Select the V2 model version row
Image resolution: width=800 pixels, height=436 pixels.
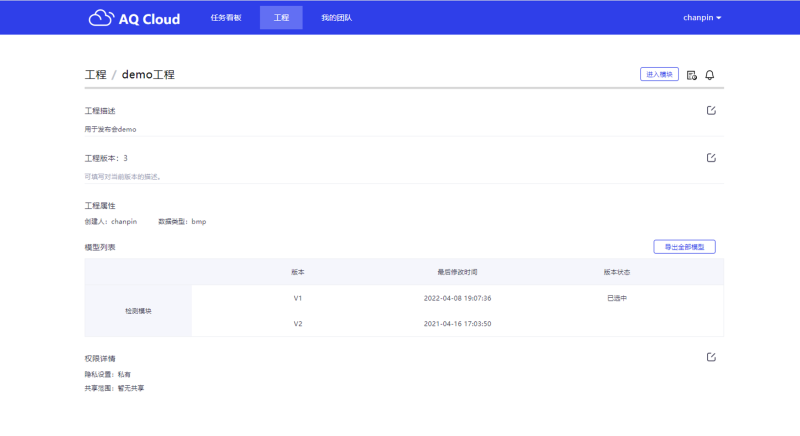[x=458, y=323]
